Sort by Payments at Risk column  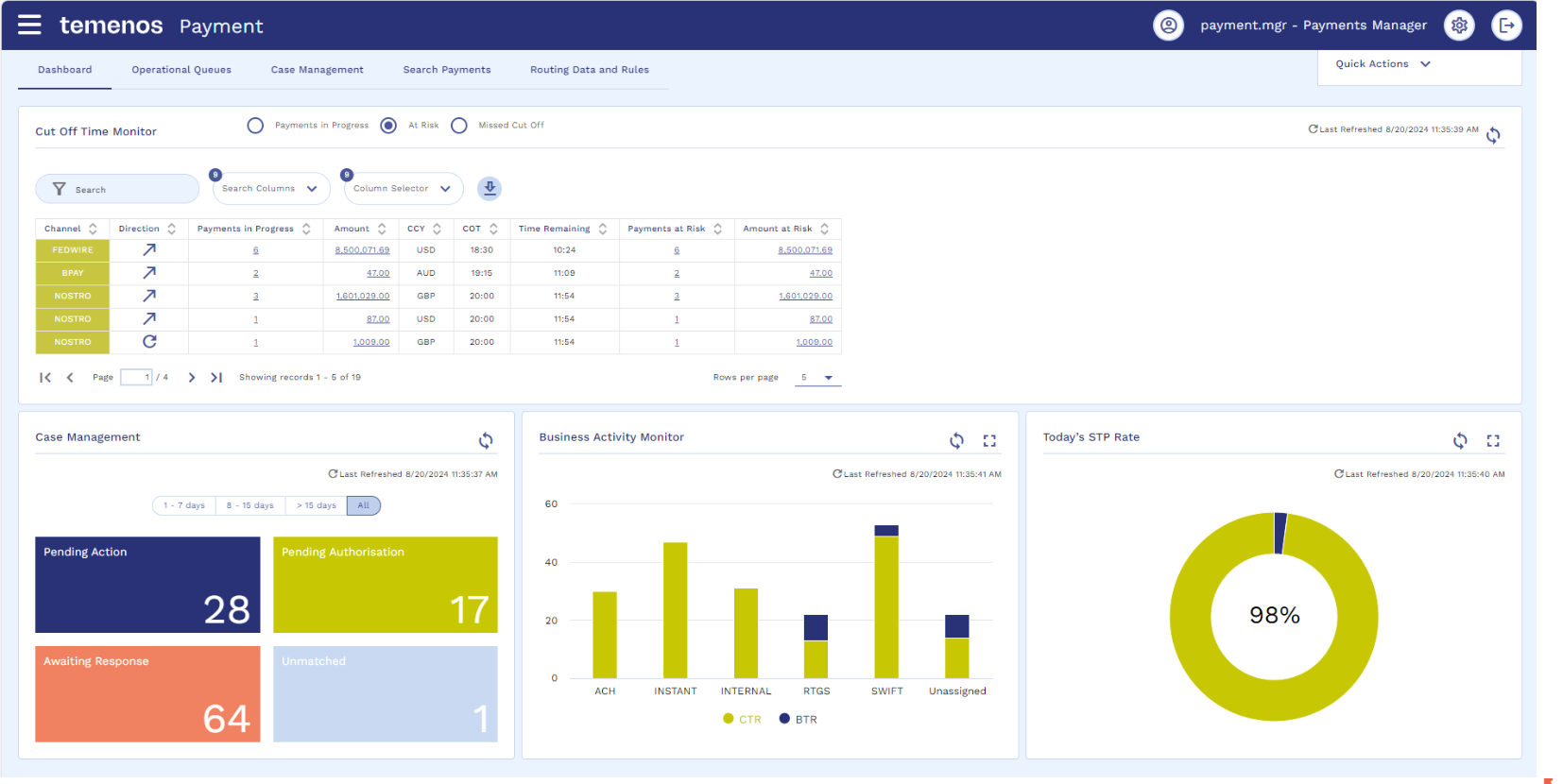pos(718,229)
